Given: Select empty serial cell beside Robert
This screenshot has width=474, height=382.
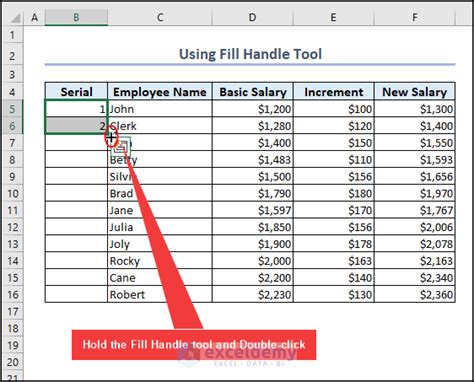Looking at the screenshot, I should pyautogui.click(x=76, y=295).
